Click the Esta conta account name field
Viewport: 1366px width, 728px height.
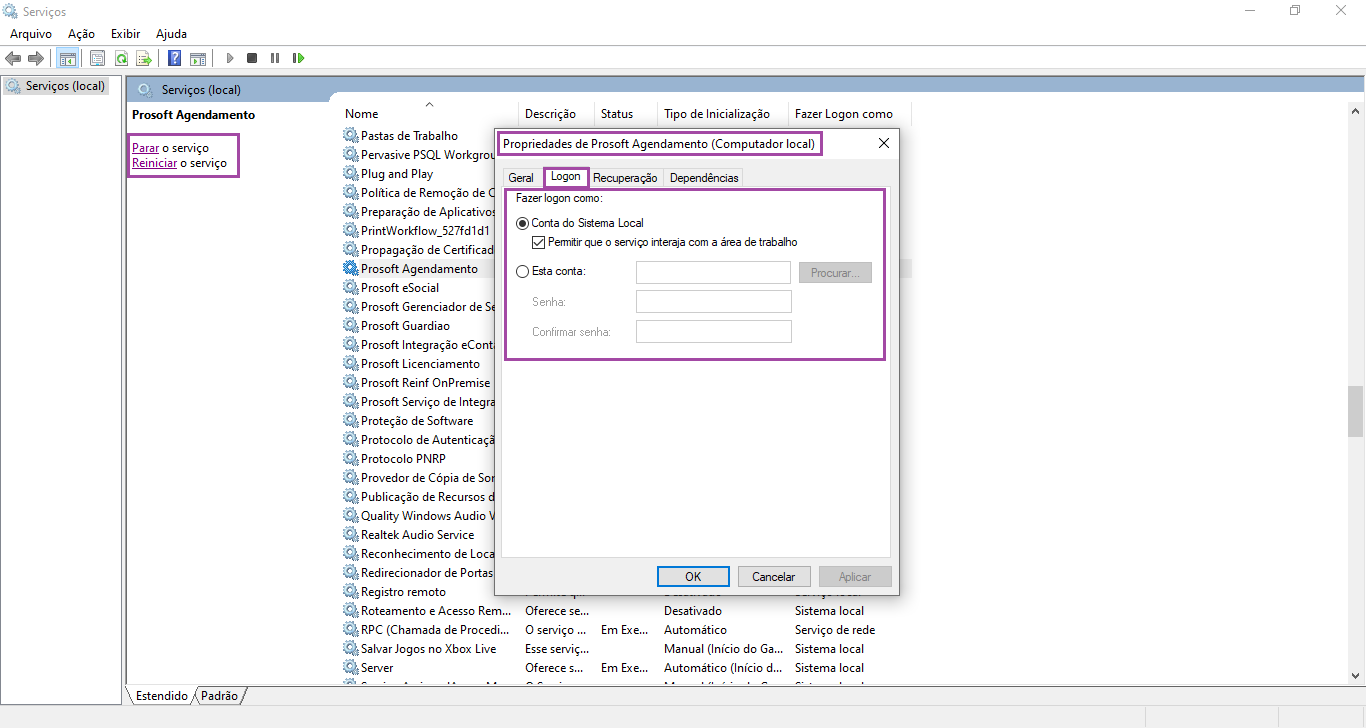point(714,273)
